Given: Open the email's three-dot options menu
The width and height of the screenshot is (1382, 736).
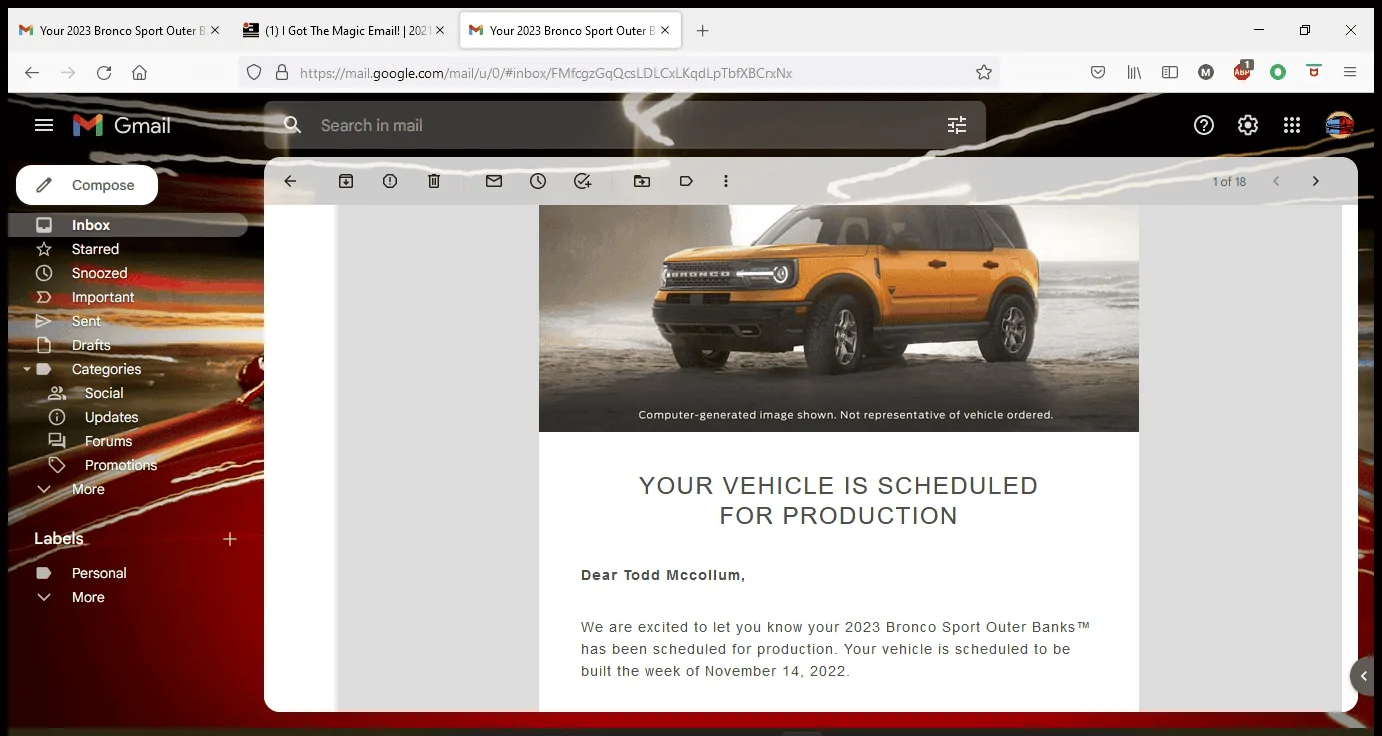Looking at the screenshot, I should point(726,181).
